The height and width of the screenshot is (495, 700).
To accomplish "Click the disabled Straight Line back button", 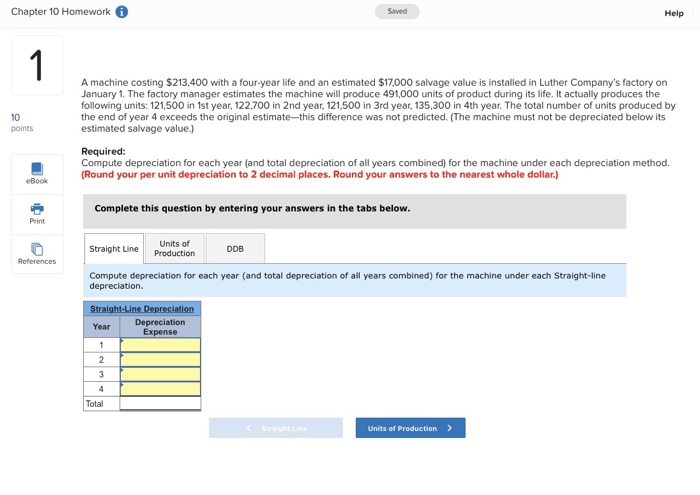I will tap(276, 428).
